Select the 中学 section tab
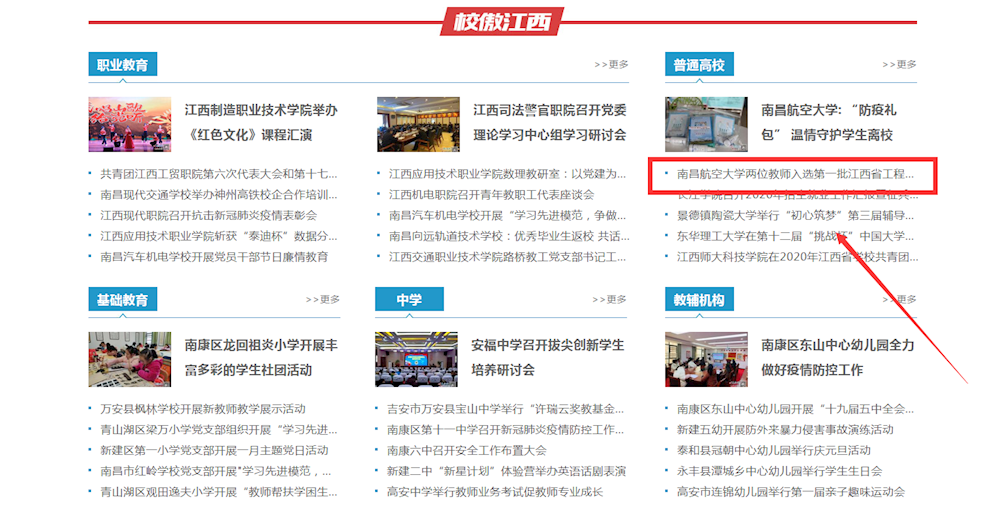The image size is (1000, 515). tap(408, 300)
